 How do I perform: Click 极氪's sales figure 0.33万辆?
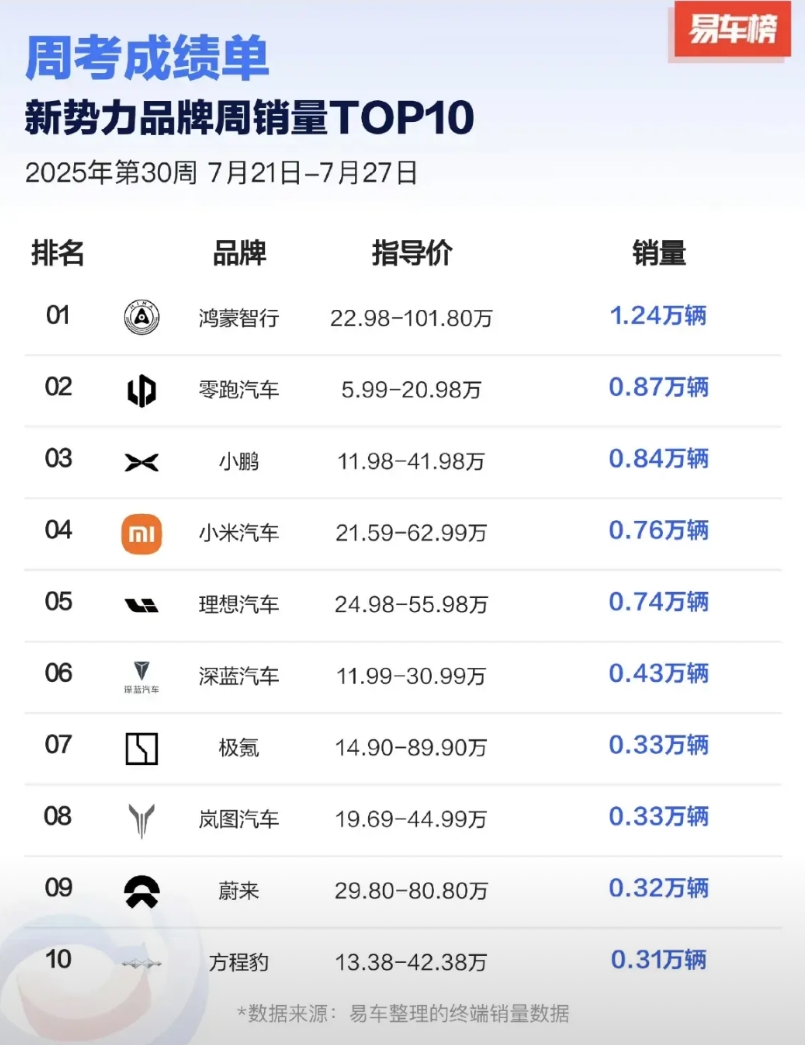658,745
